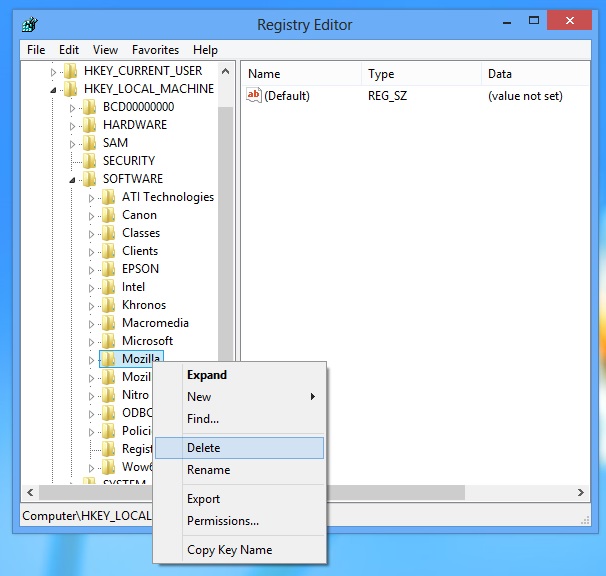Screen dimensions: 606x576
Task: Click the string value icon beside (Default)
Action: (254, 95)
